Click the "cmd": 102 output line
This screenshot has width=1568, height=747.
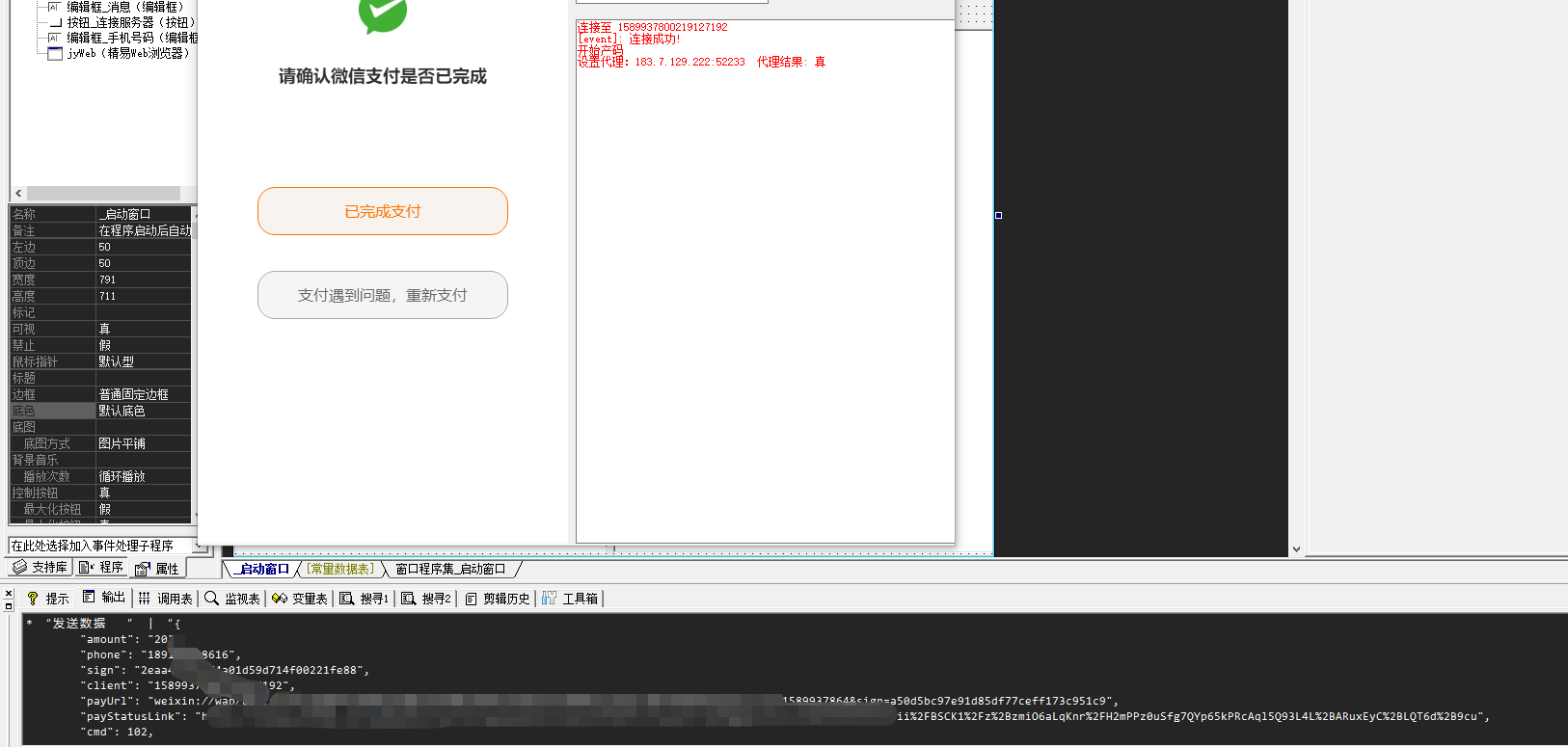[117, 732]
